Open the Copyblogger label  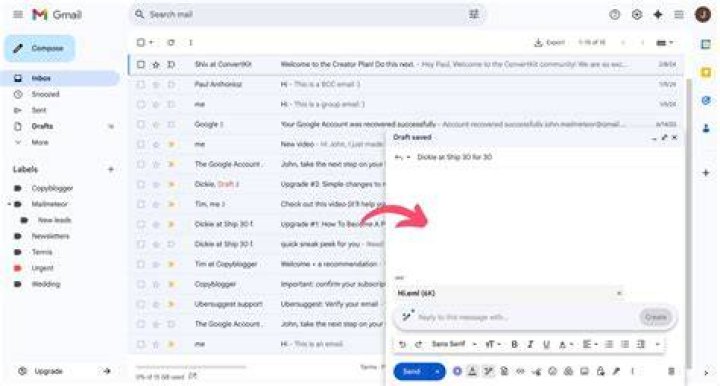(52, 188)
